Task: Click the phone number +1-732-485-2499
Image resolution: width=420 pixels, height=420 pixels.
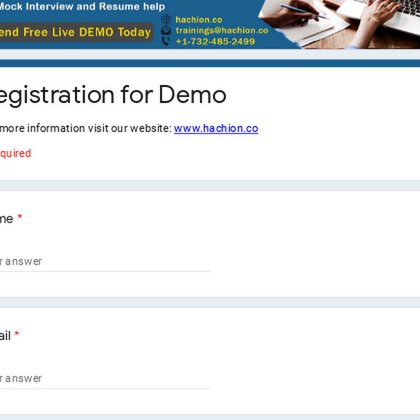Action: pyautogui.click(x=215, y=41)
